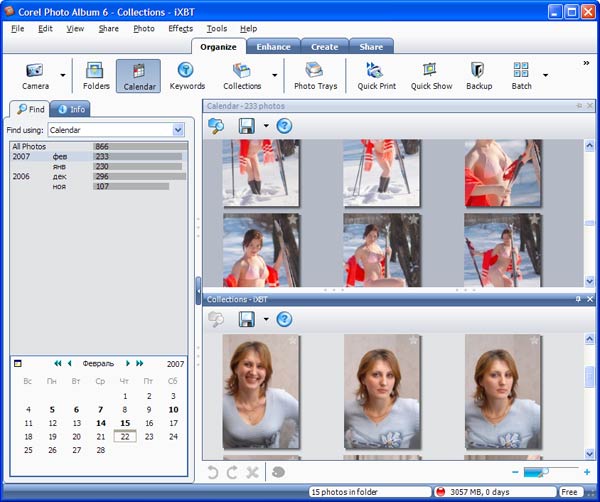Select the smiling woman portrait thumbnail
This screenshot has height=502, width=600.
[260, 390]
